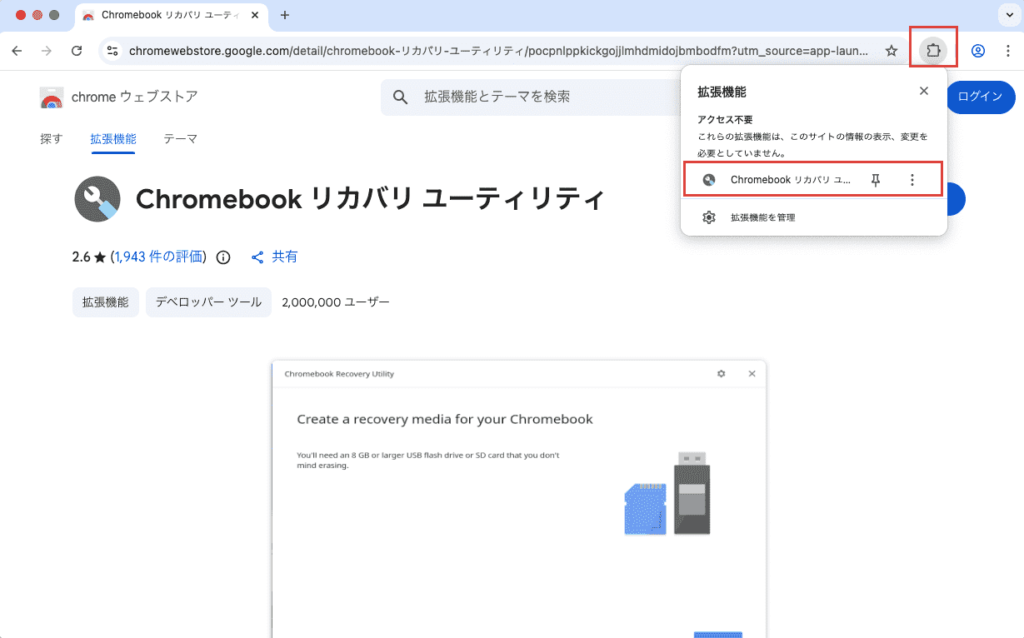Open the 1,943 件の評価 ratings link

tap(159, 257)
